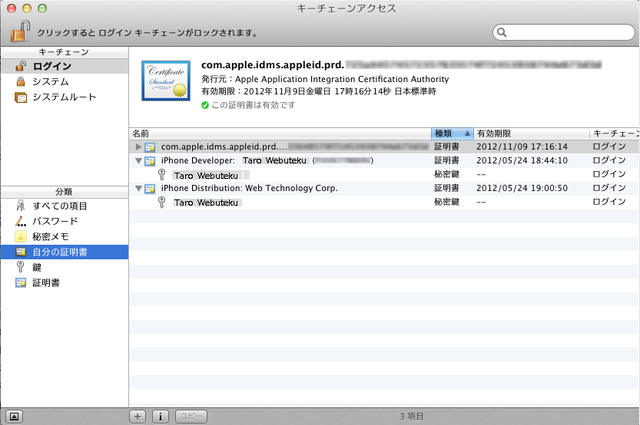Image resolution: width=640 pixels, height=425 pixels.
Task: Expand the com.apple.idms.appleid.prd row
Action: (x=138, y=147)
